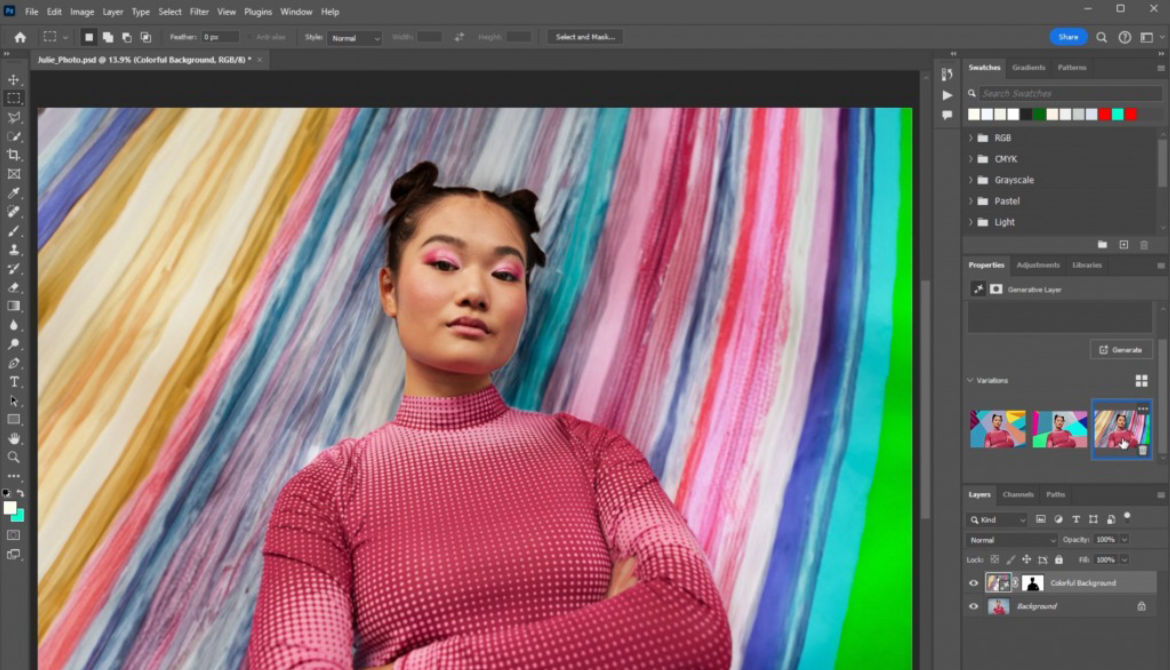Screen dimensions: 1170x670
Task: Select the Eyedropper tool
Action: (x=14, y=192)
